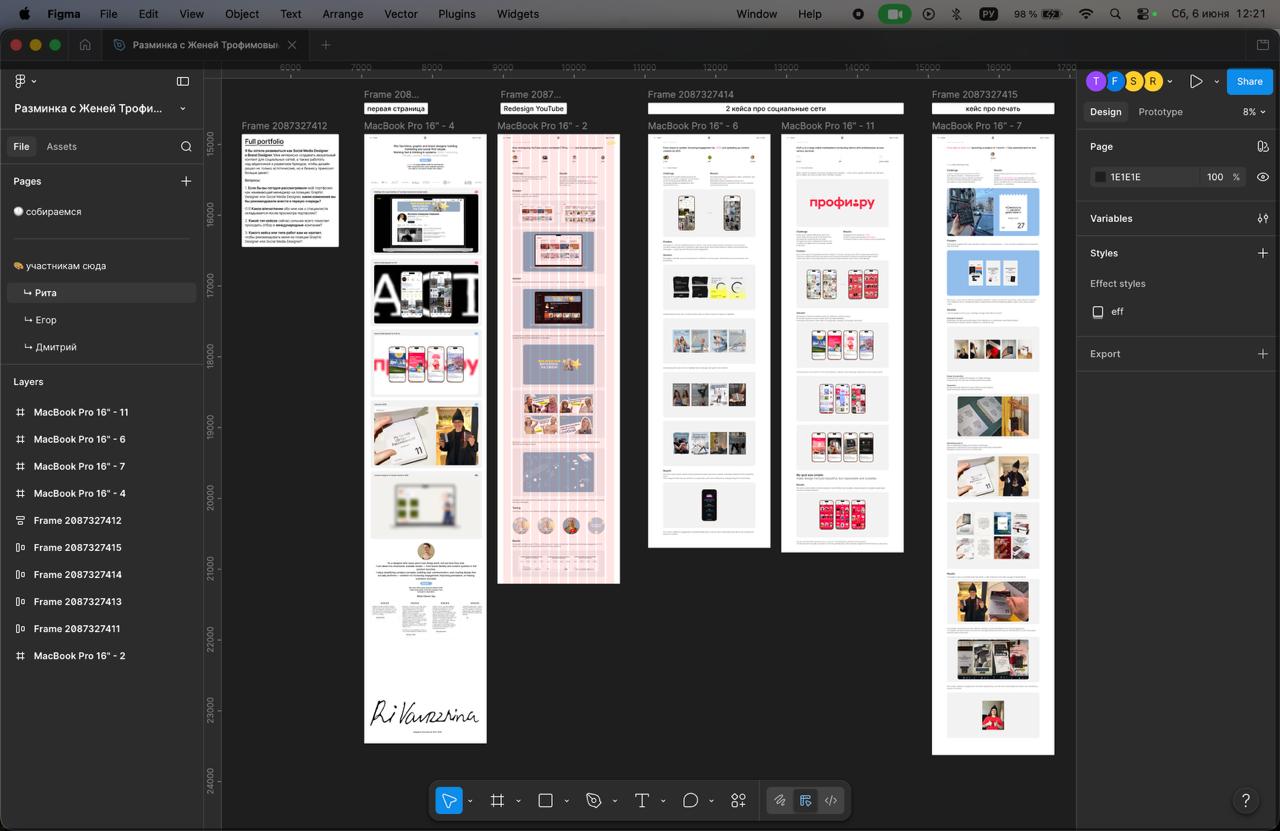
Task: Click the 1E1E1E page color swatch
Action: pyautogui.click(x=1100, y=177)
